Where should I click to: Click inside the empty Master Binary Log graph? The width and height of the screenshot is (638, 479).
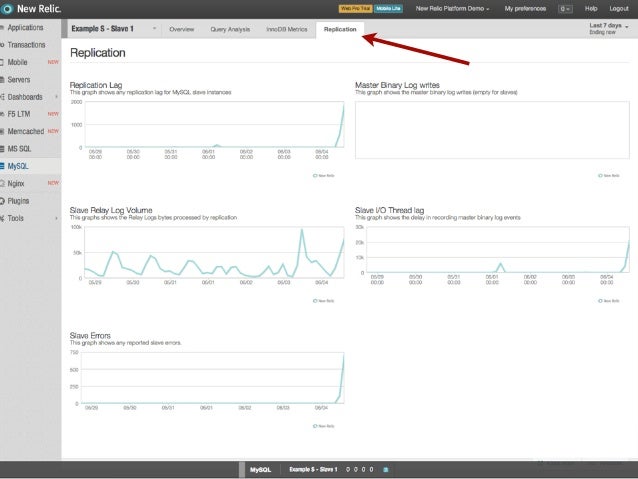coord(492,130)
